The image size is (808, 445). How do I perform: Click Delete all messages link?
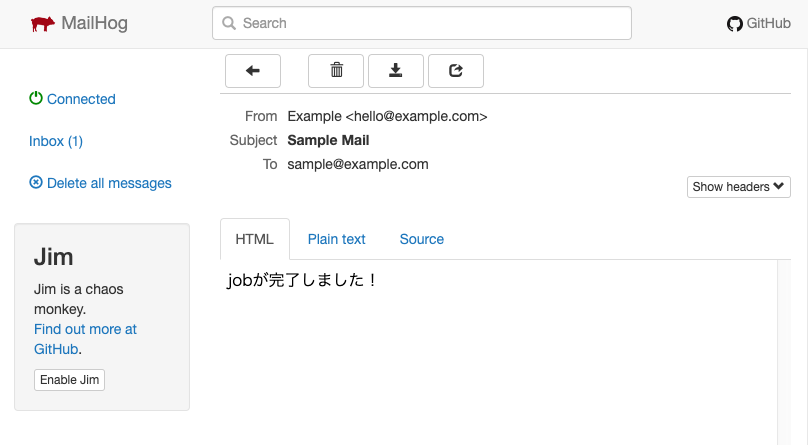[x=109, y=183]
